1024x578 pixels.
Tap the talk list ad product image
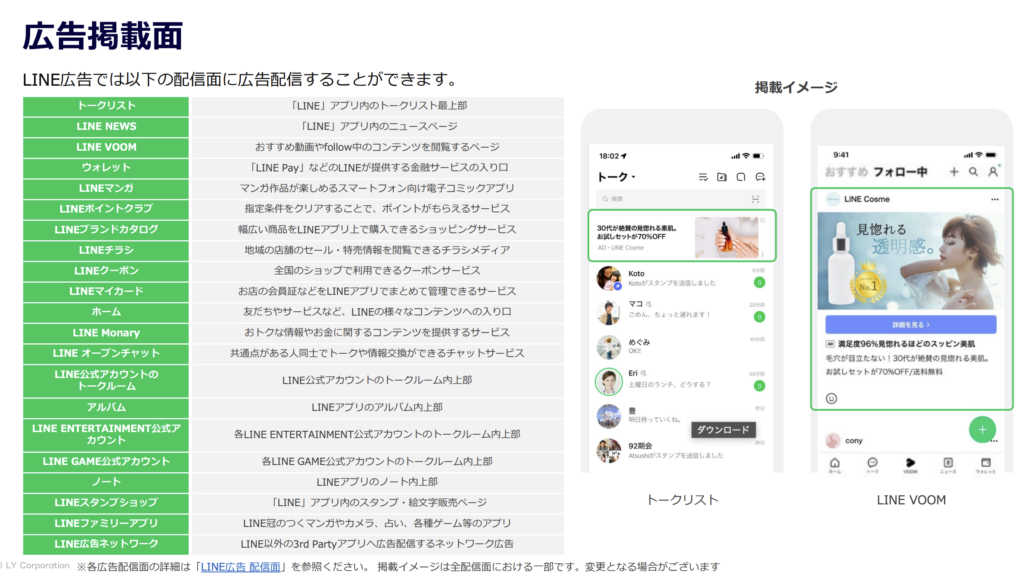[x=726, y=237]
